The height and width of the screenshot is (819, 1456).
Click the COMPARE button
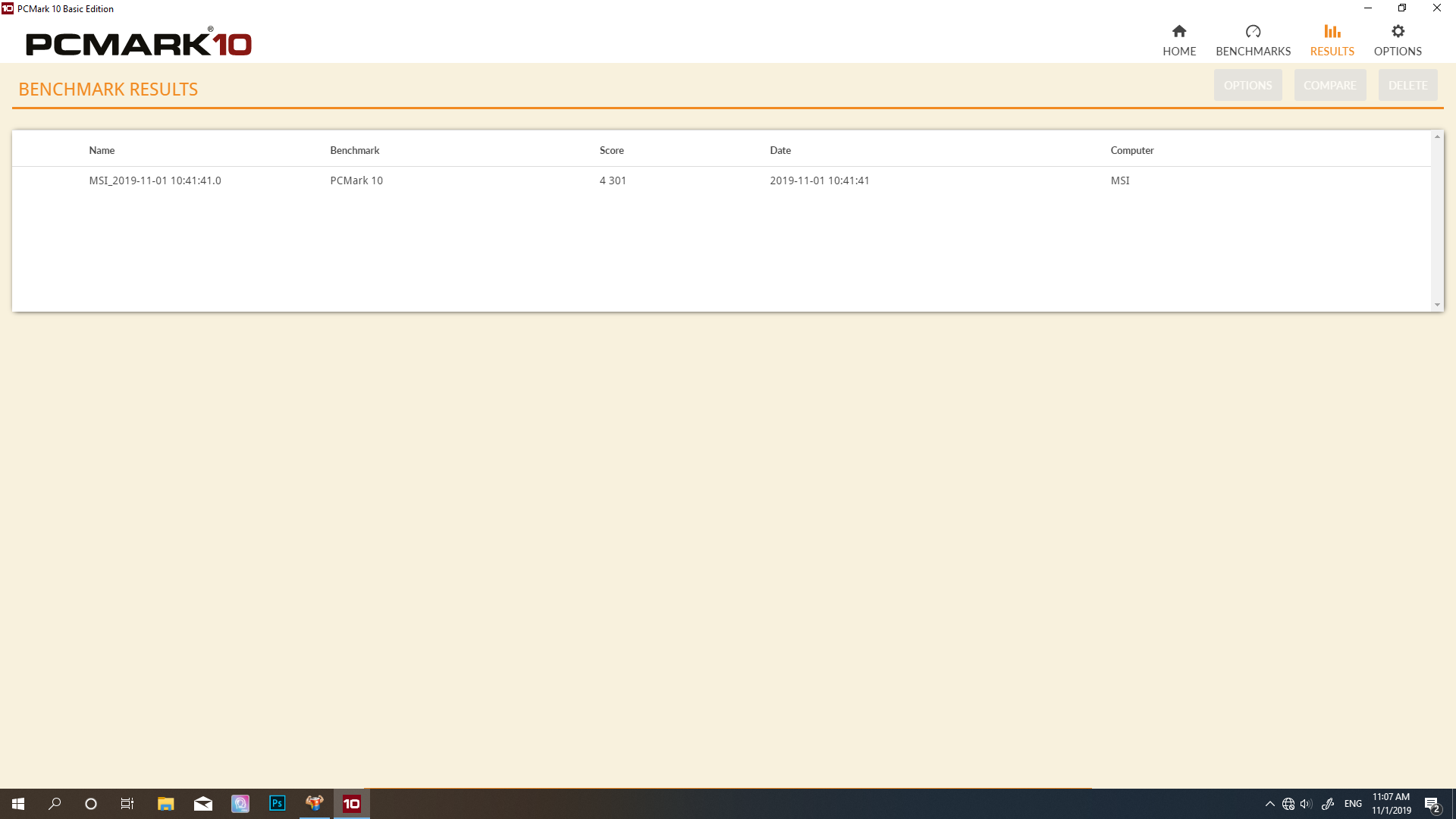(x=1329, y=85)
